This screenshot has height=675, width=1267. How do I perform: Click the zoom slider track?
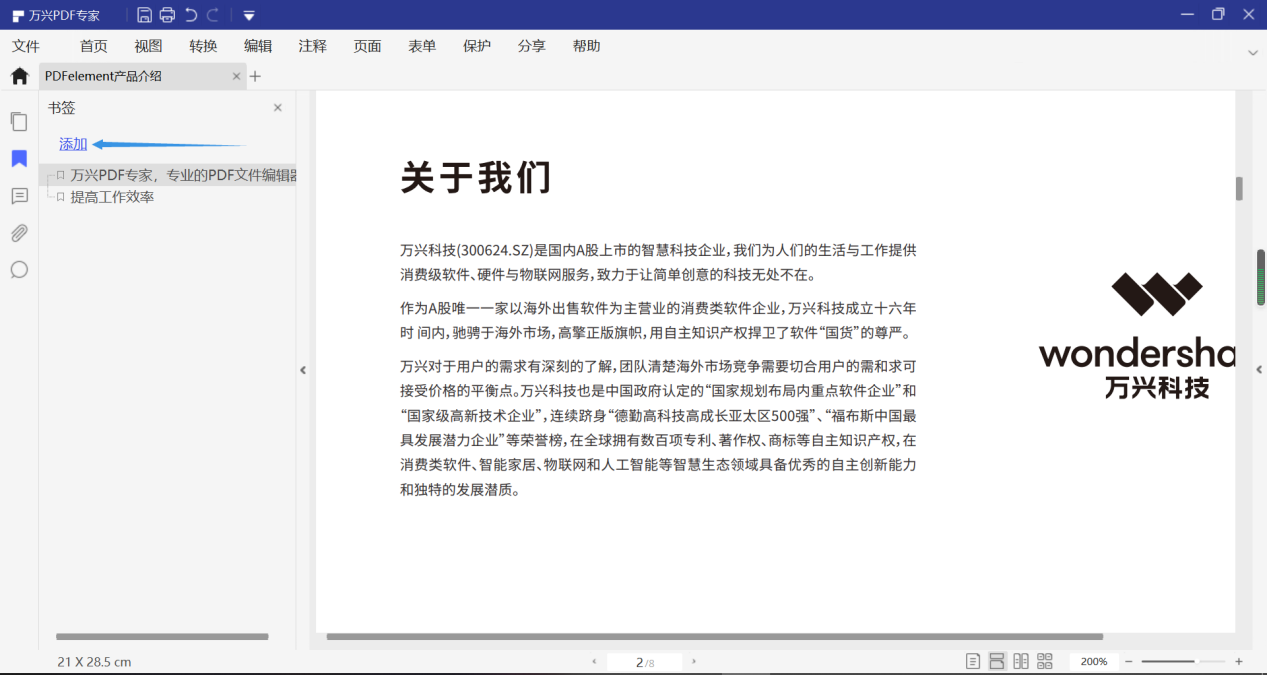pos(1183,662)
